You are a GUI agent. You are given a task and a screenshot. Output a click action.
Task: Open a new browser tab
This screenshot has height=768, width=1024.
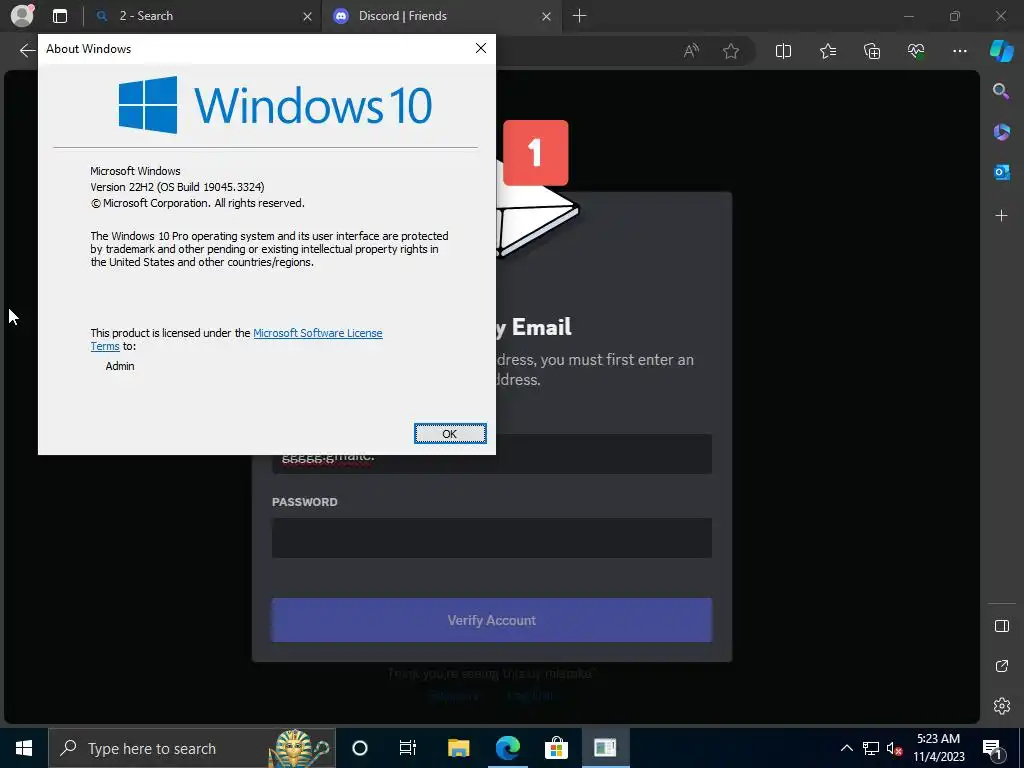pyautogui.click(x=579, y=16)
